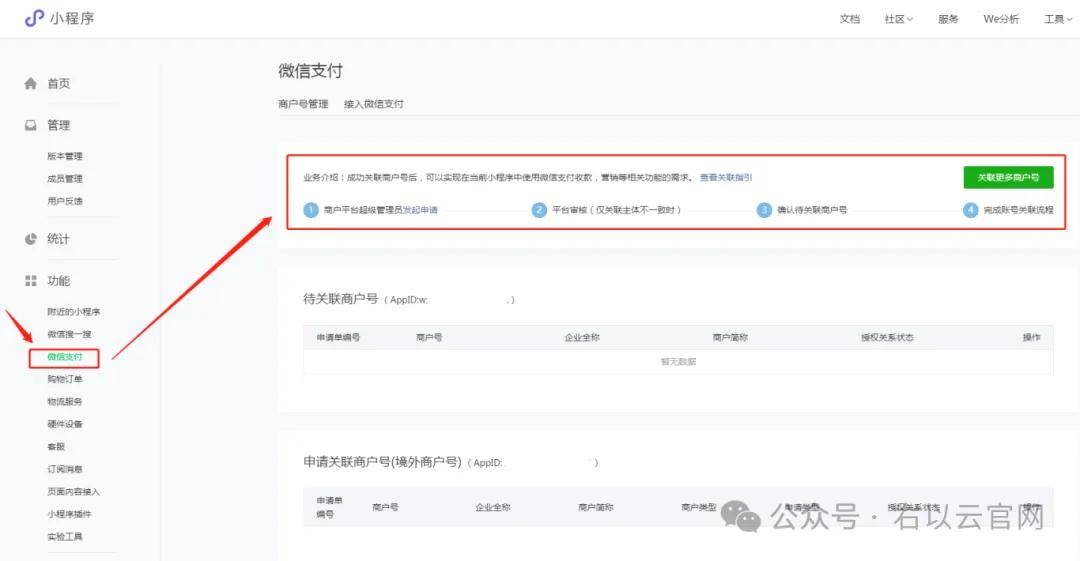Click the 小程序 logo icon
This screenshot has height=561, width=1080.
[34, 19]
